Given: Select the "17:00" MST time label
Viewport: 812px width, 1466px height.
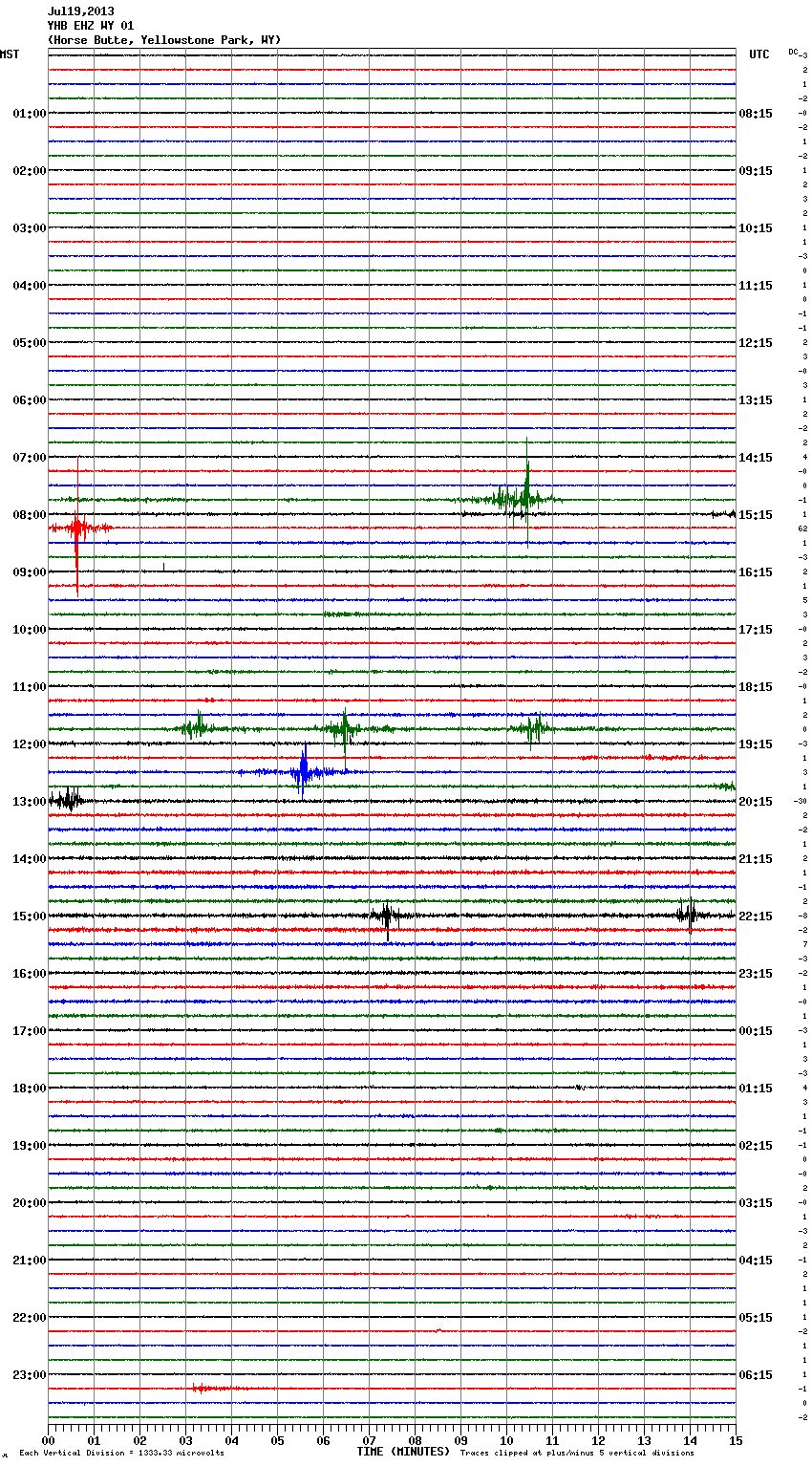Looking at the screenshot, I should (x=29, y=1031).
